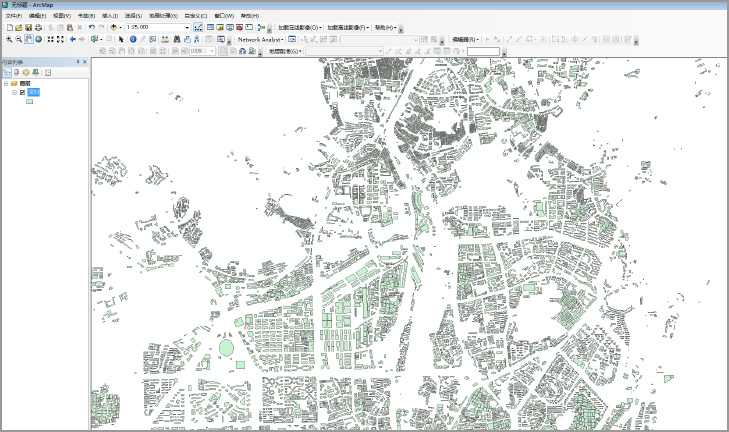729x432 pixels.
Task: Select the Pan tool
Action: tap(29, 40)
